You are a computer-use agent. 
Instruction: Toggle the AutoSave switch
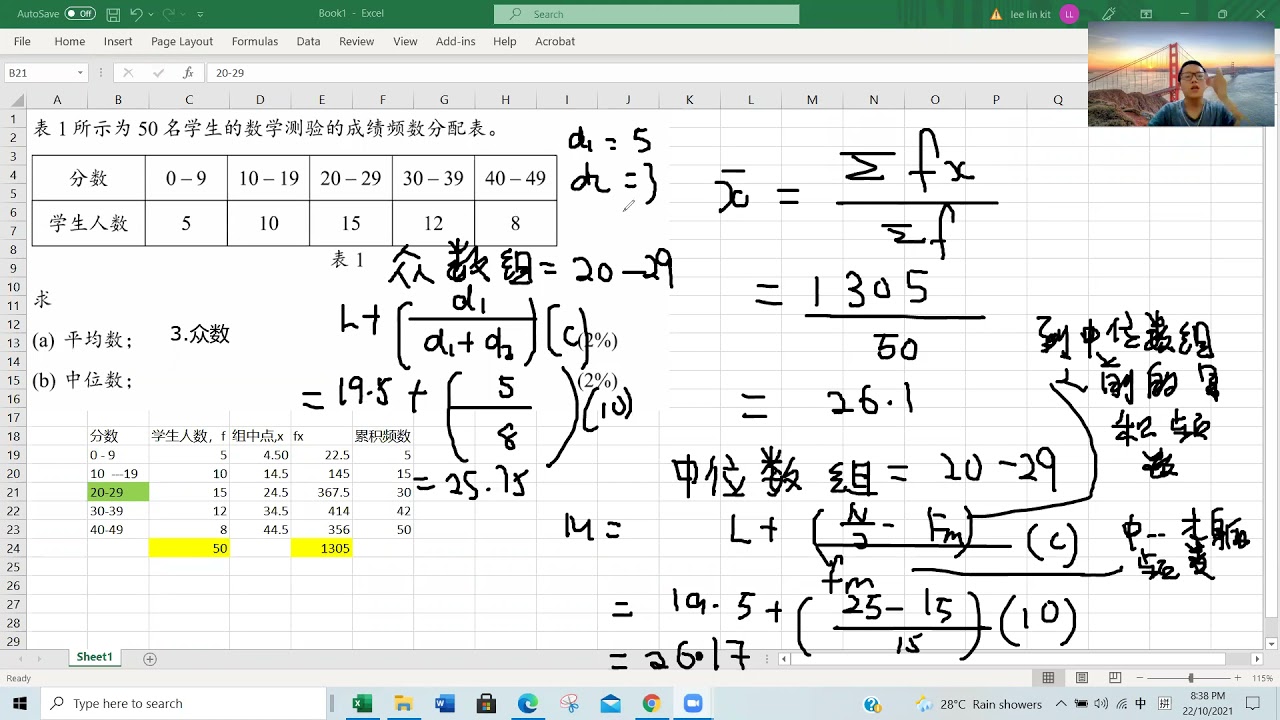coord(80,14)
